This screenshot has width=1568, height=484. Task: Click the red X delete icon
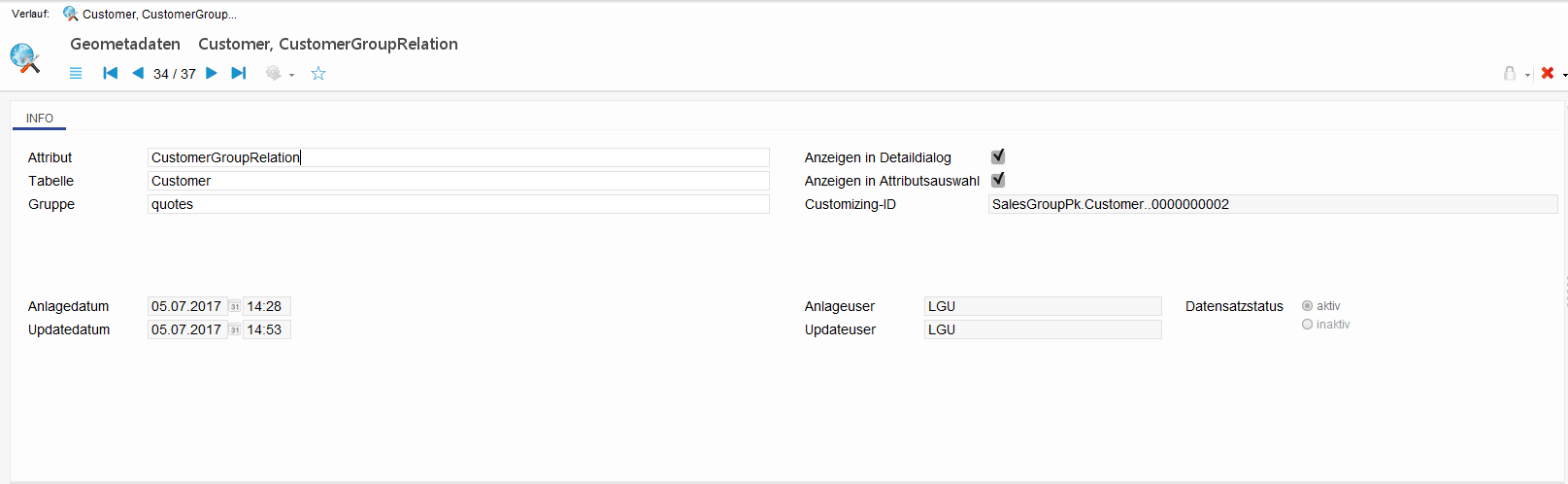coord(1548,74)
